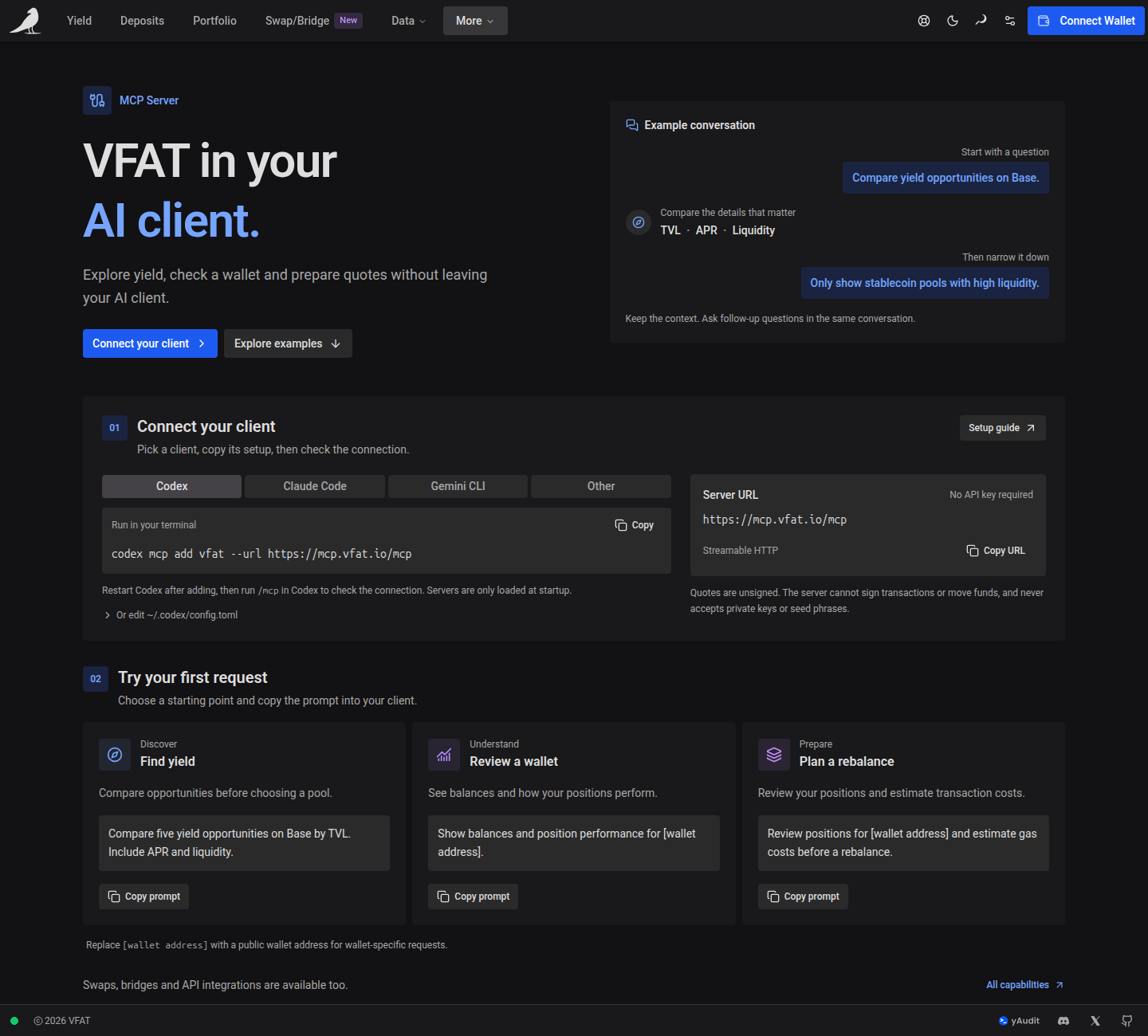Copy the codex terminal command
The image size is (1148, 1036).
tap(635, 525)
